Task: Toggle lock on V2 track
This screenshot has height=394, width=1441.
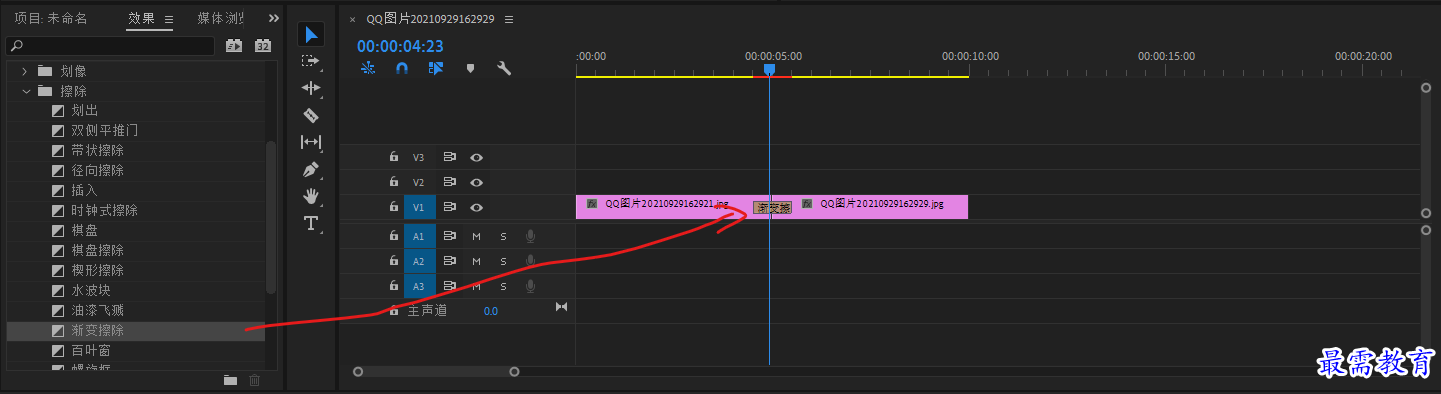Action: [394, 182]
